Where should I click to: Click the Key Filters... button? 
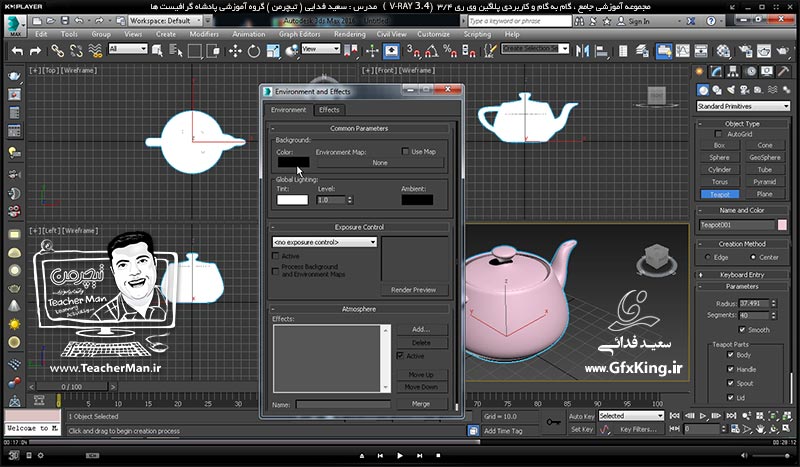638,429
